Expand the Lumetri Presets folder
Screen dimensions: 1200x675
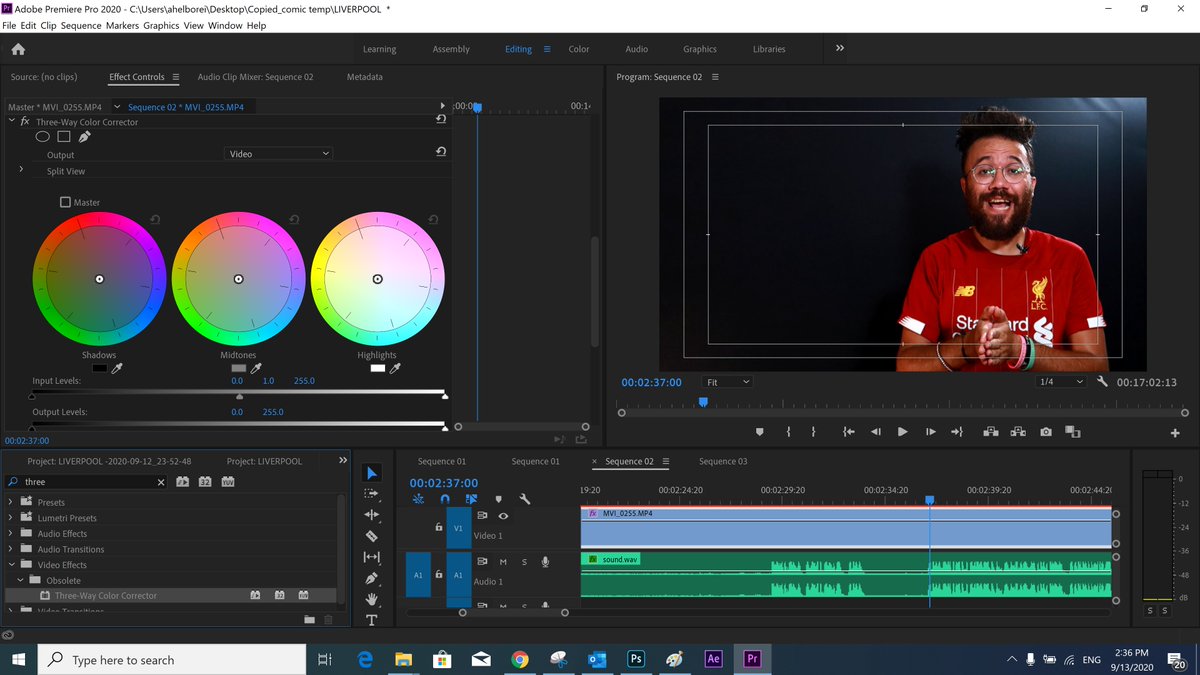pyautogui.click(x=11, y=518)
